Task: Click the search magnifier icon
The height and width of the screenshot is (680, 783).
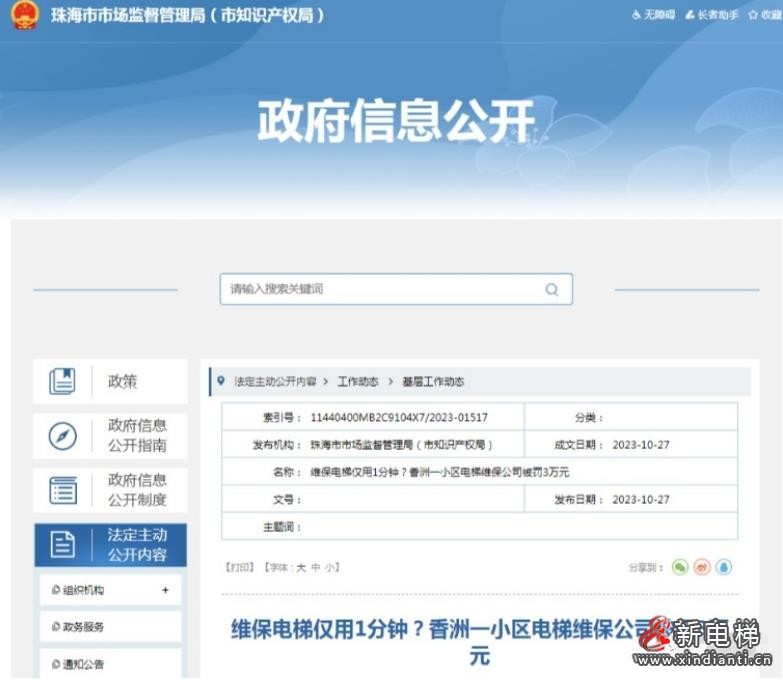Action: 551,290
